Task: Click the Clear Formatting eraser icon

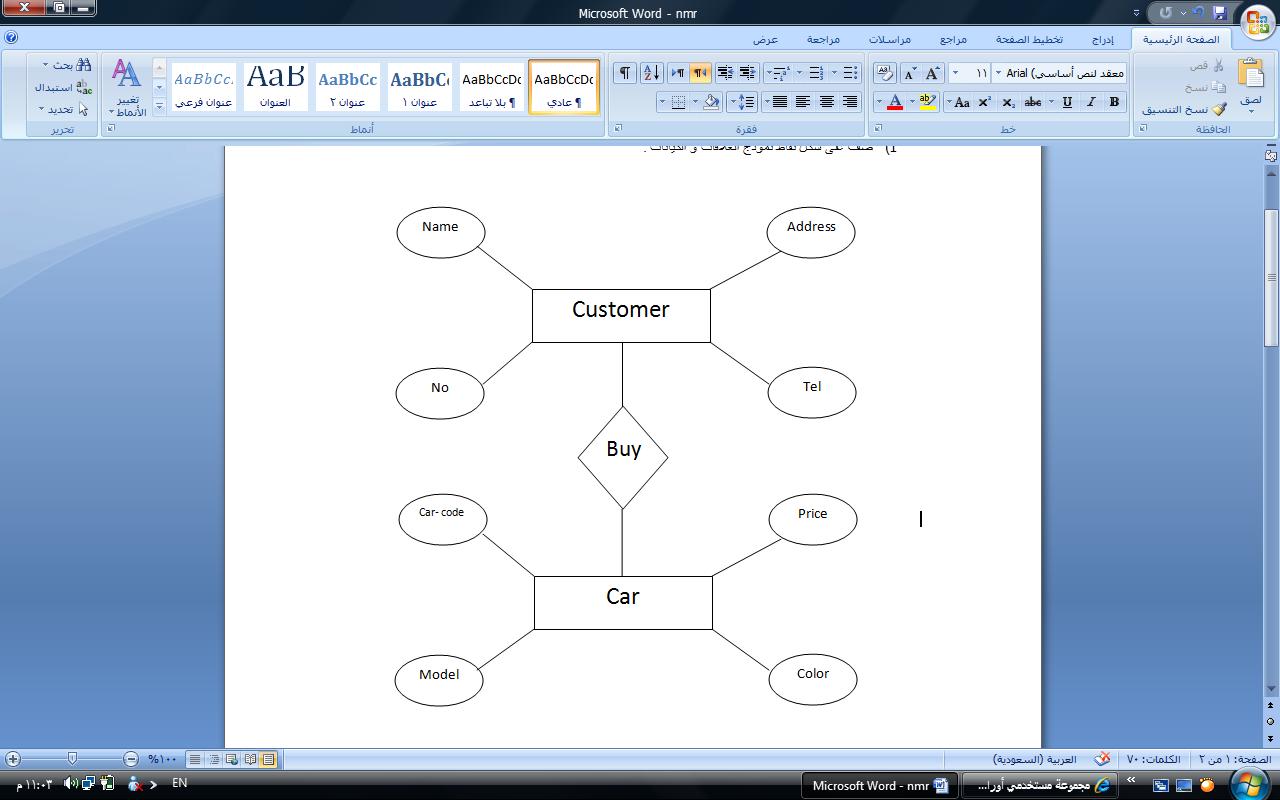Action: tap(885, 73)
